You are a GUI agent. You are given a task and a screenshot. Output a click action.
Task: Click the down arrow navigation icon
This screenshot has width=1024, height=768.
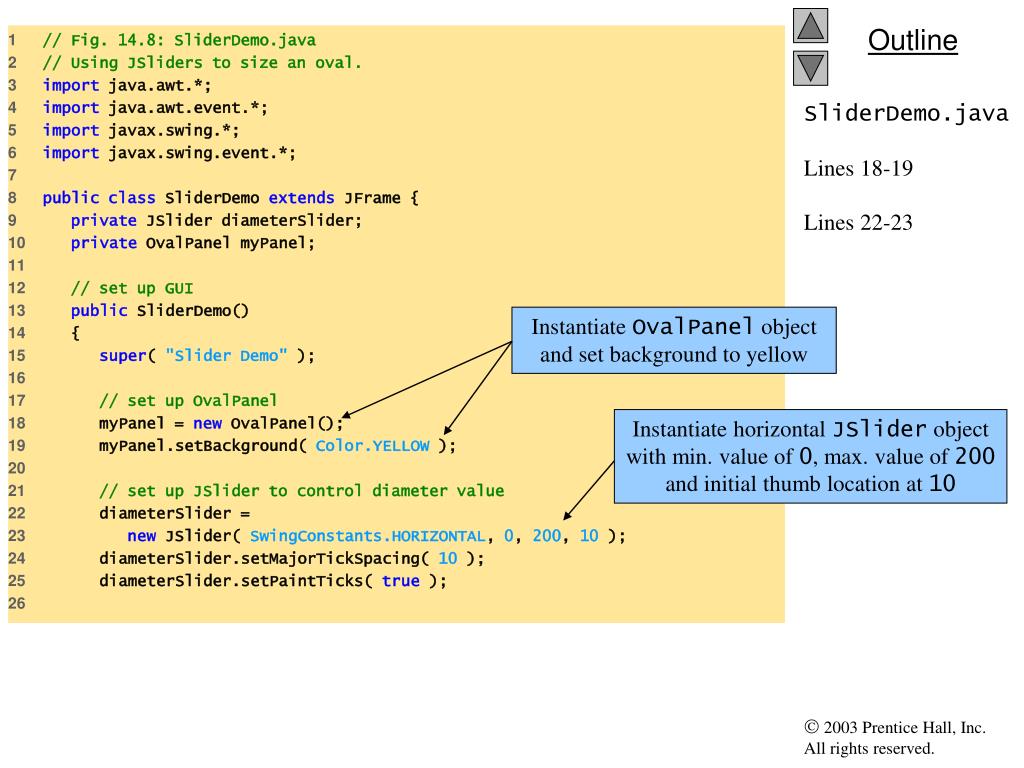(810, 69)
